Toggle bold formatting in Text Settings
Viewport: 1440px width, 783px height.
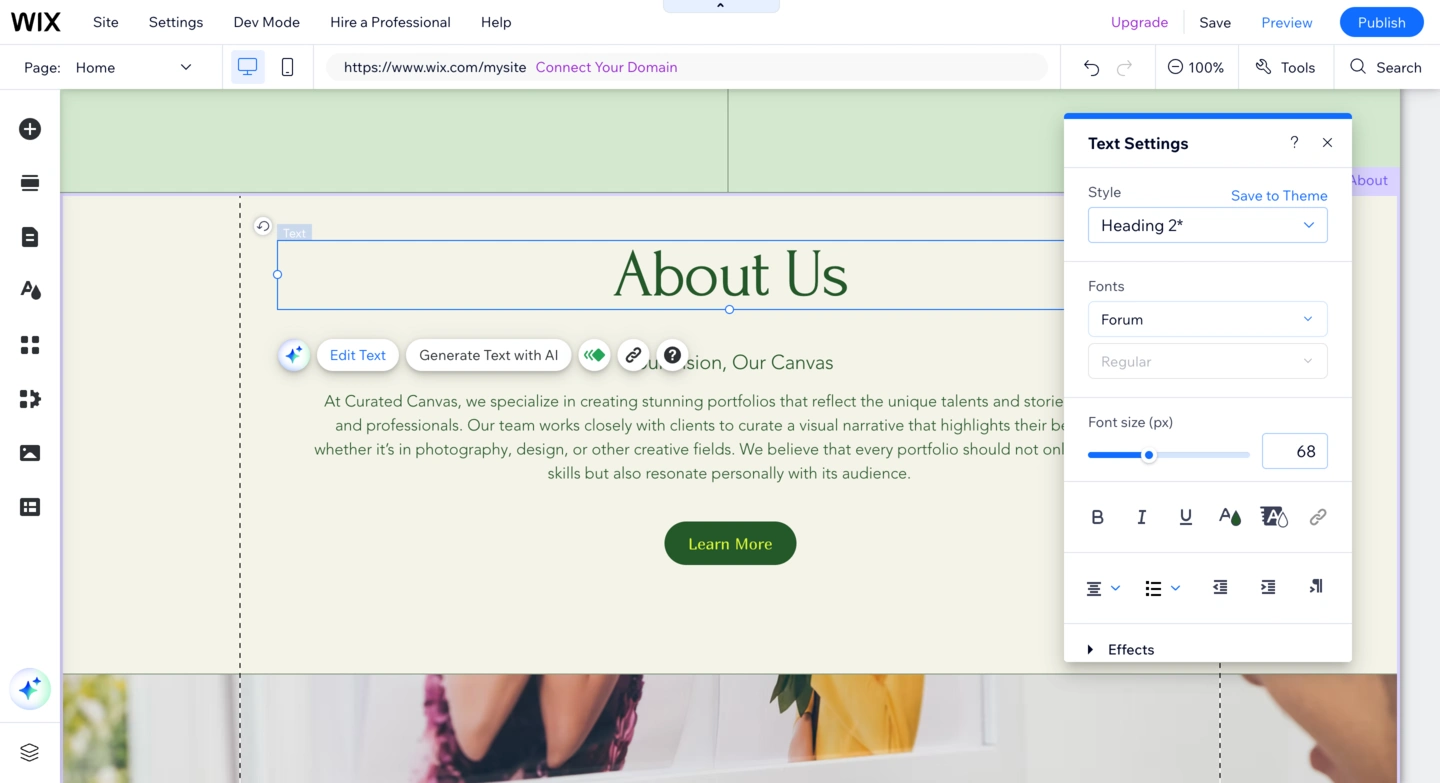pyautogui.click(x=1097, y=516)
